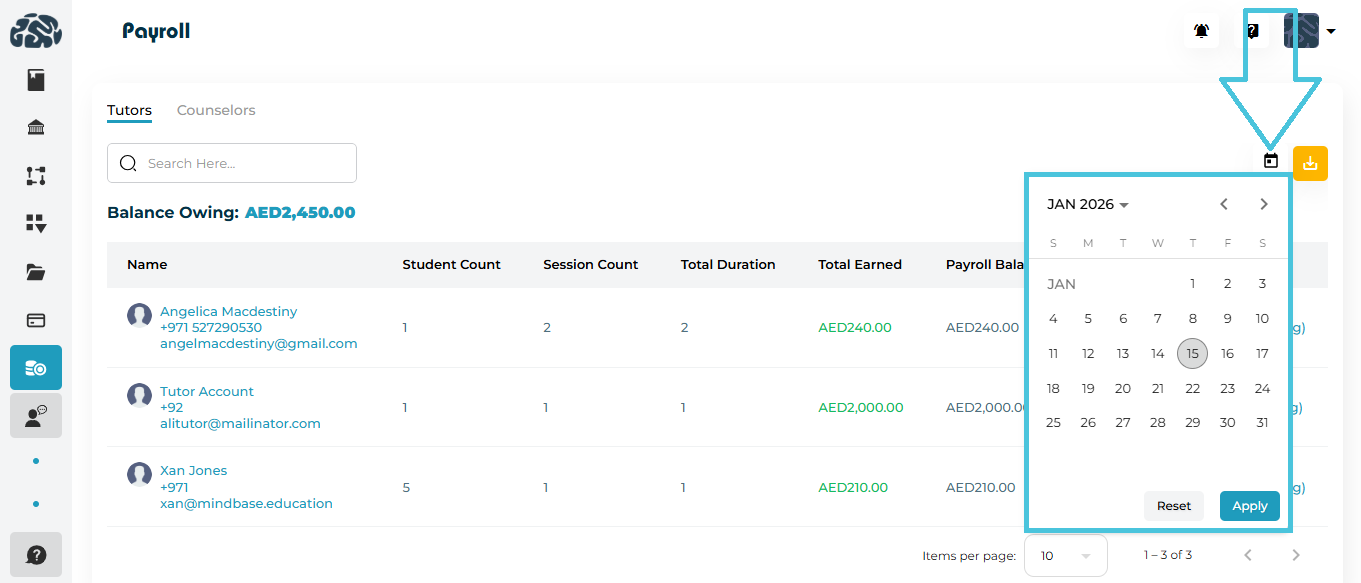Viewport: 1361px width, 583px height.
Task: Open the calendar date filter icon
Action: [x=1271, y=161]
